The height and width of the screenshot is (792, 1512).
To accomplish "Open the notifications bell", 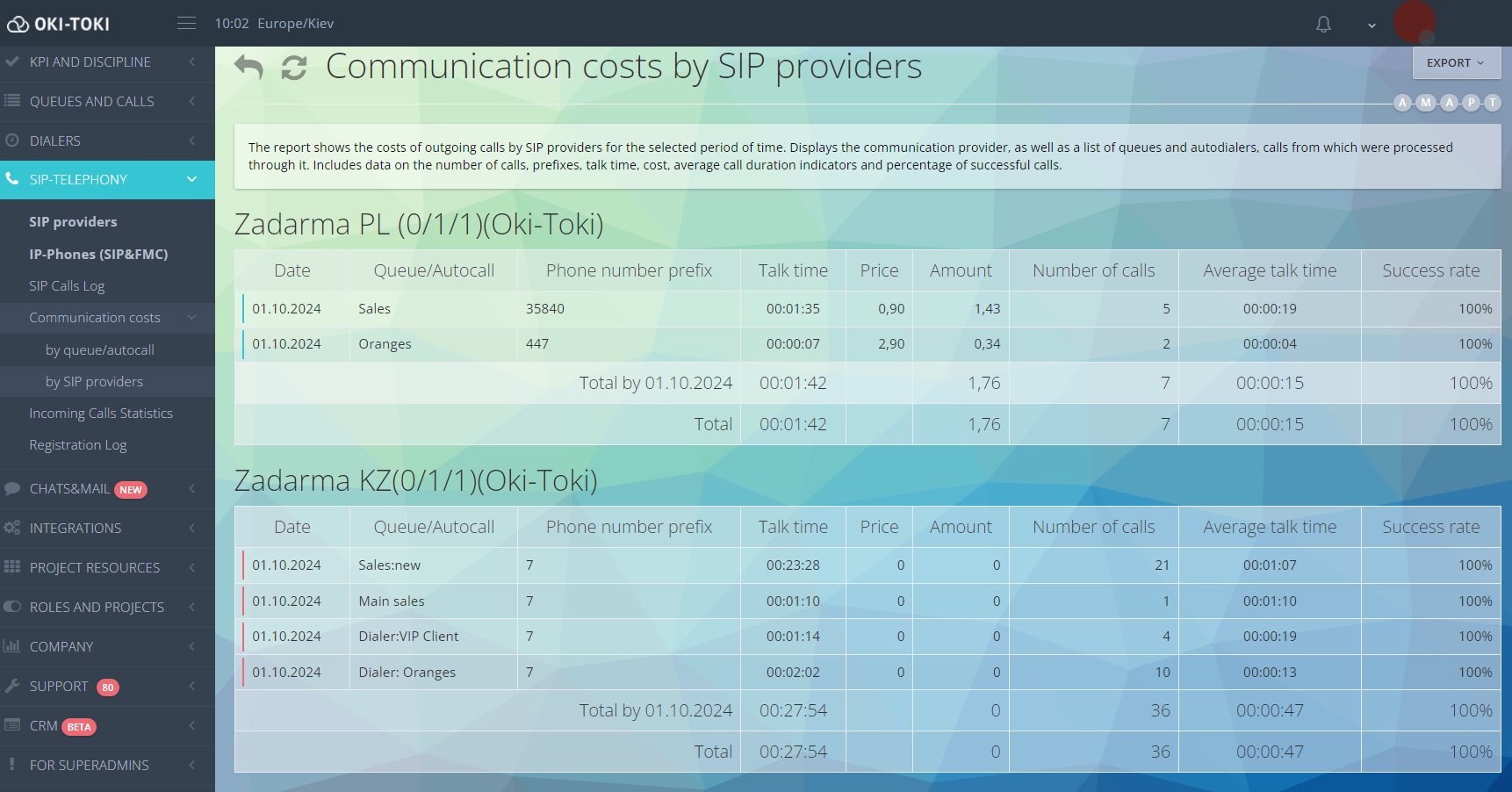I will (1323, 25).
